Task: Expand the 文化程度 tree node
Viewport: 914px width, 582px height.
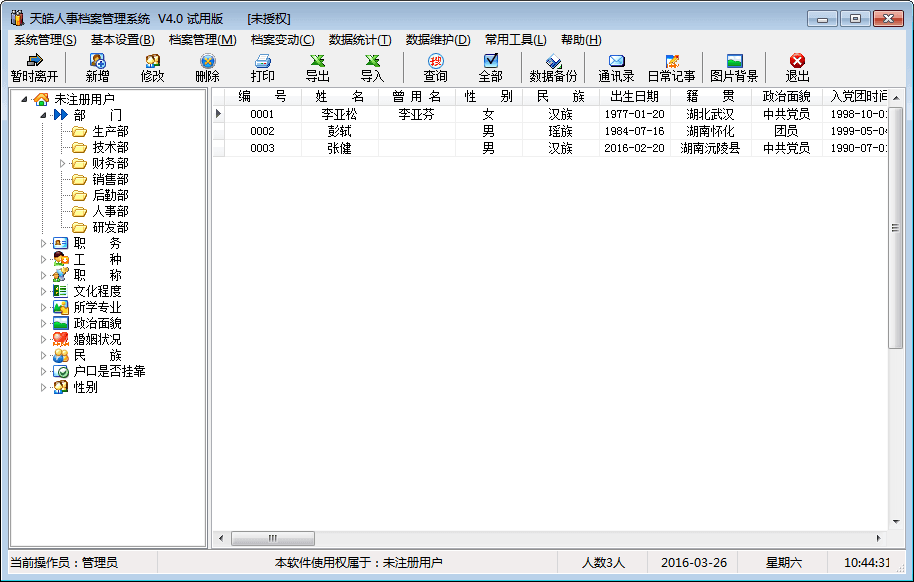Action: [43, 291]
